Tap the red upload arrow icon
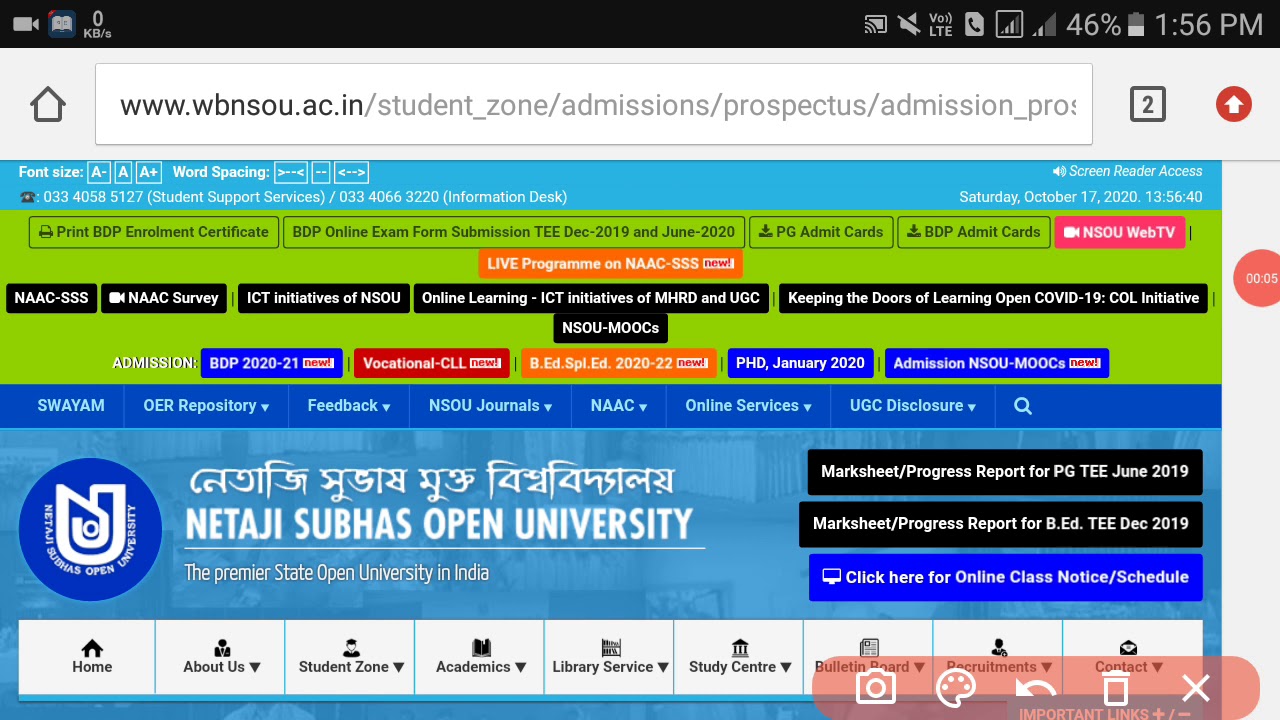Image resolution: width=1280 pixels, height=720 pixels. click(1234, 104)
